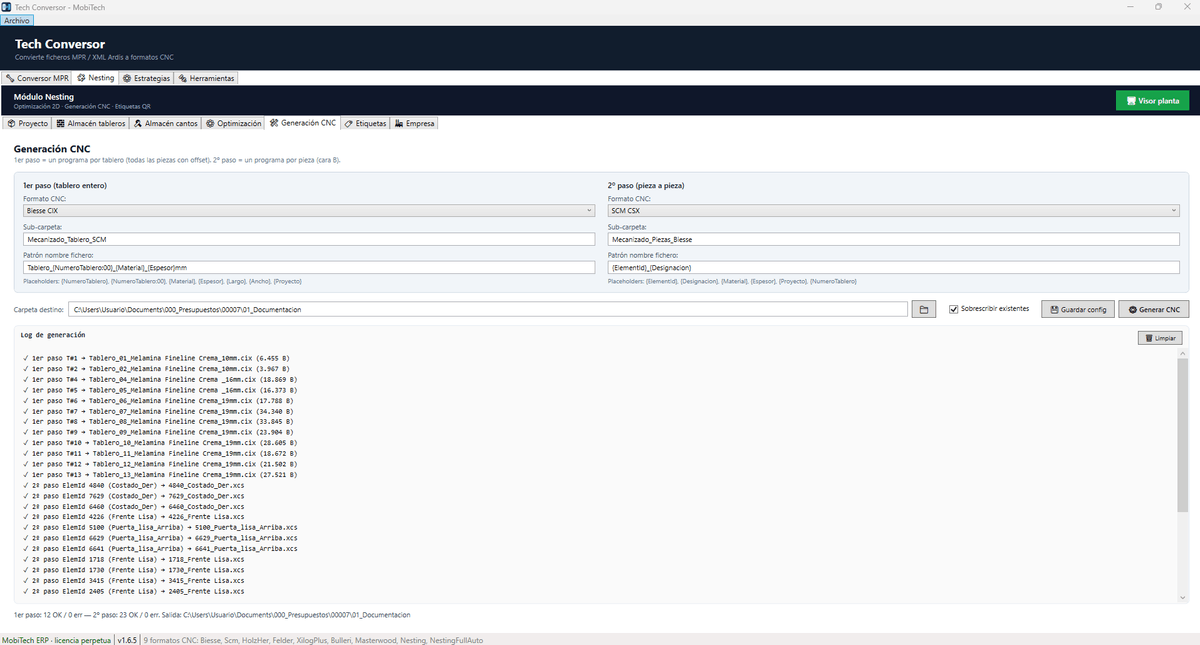Open the Empresa sub-tab
This screenshot has width=1200, height=645.
point(415,123)
